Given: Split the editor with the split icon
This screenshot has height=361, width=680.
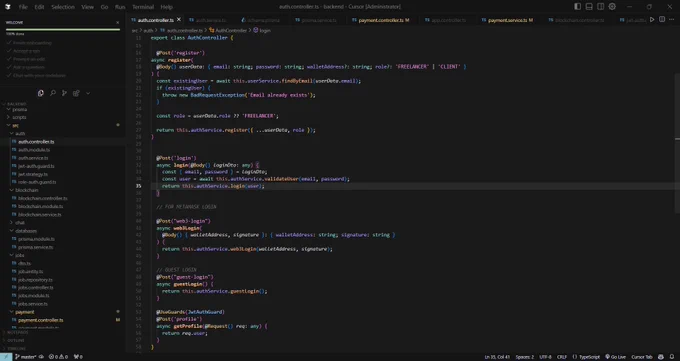Looking at the screenshot, I should pos(662,20).
